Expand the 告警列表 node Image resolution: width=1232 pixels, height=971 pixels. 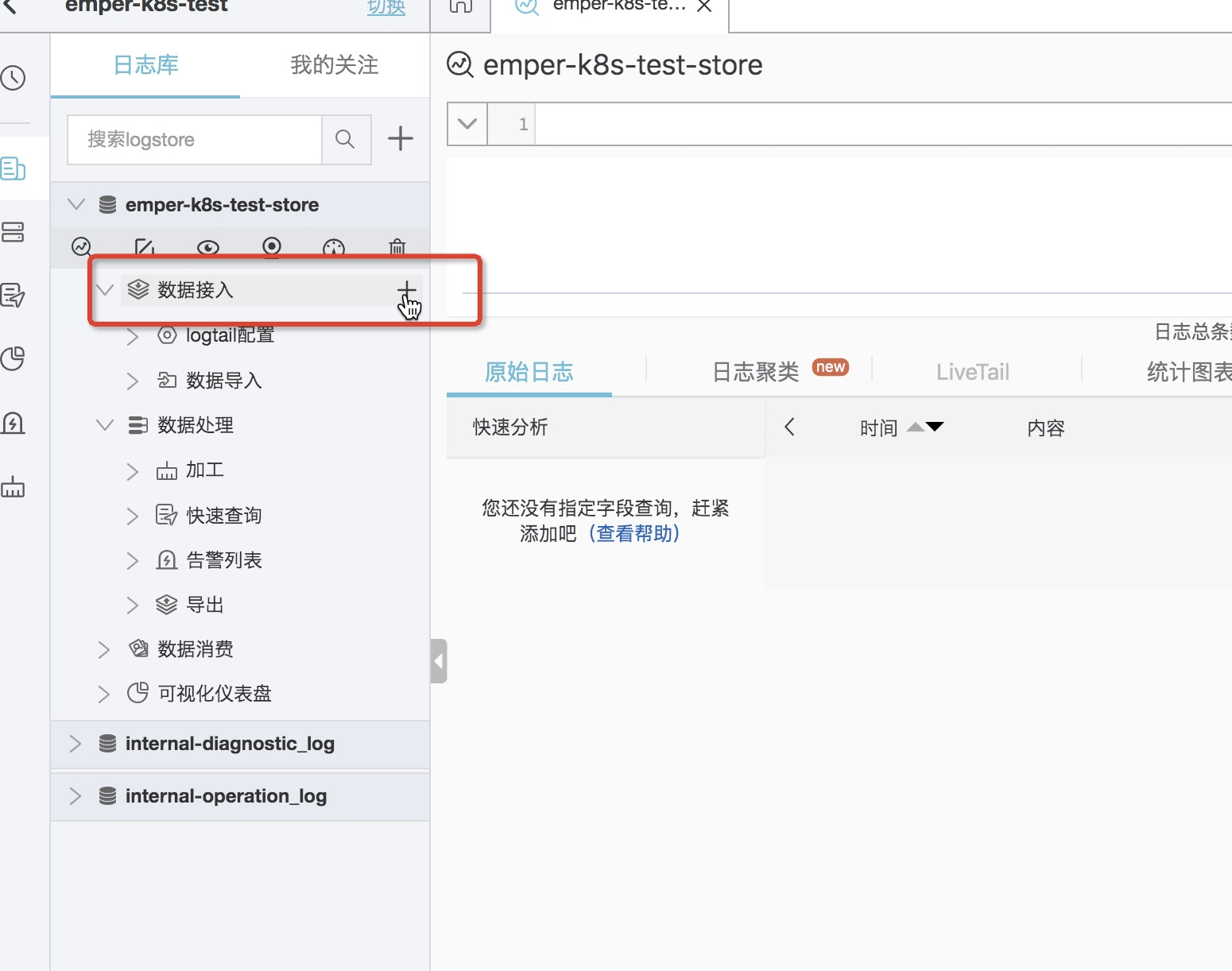[133, 561]
